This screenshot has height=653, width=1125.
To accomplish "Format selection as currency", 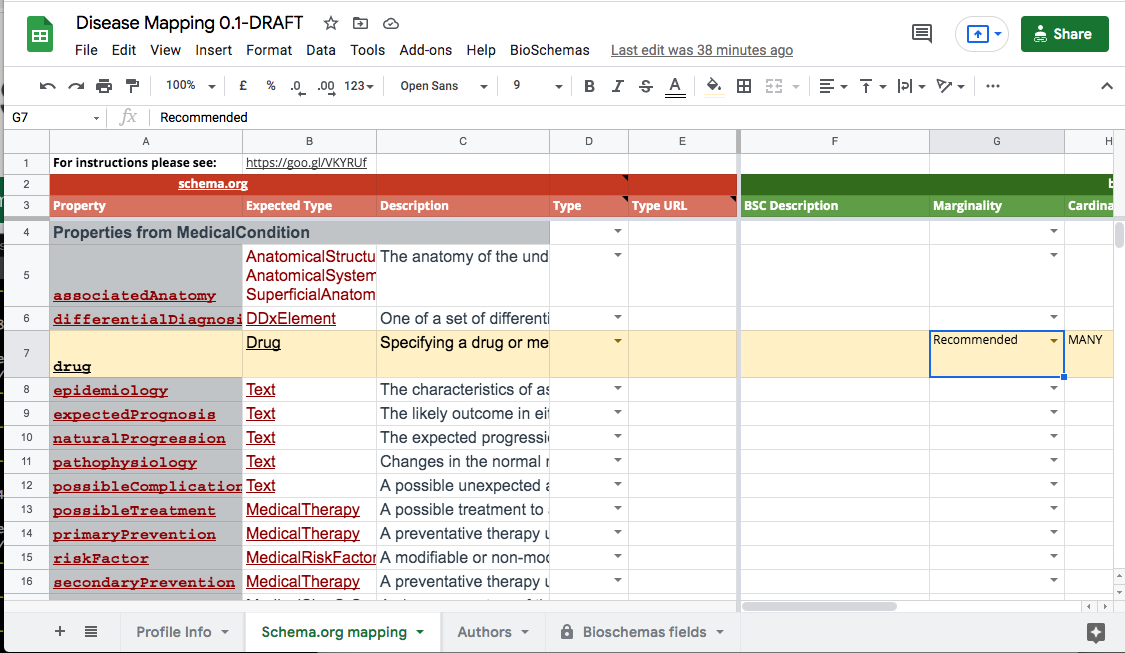I will pyautogui.click(x=242, y=86).
